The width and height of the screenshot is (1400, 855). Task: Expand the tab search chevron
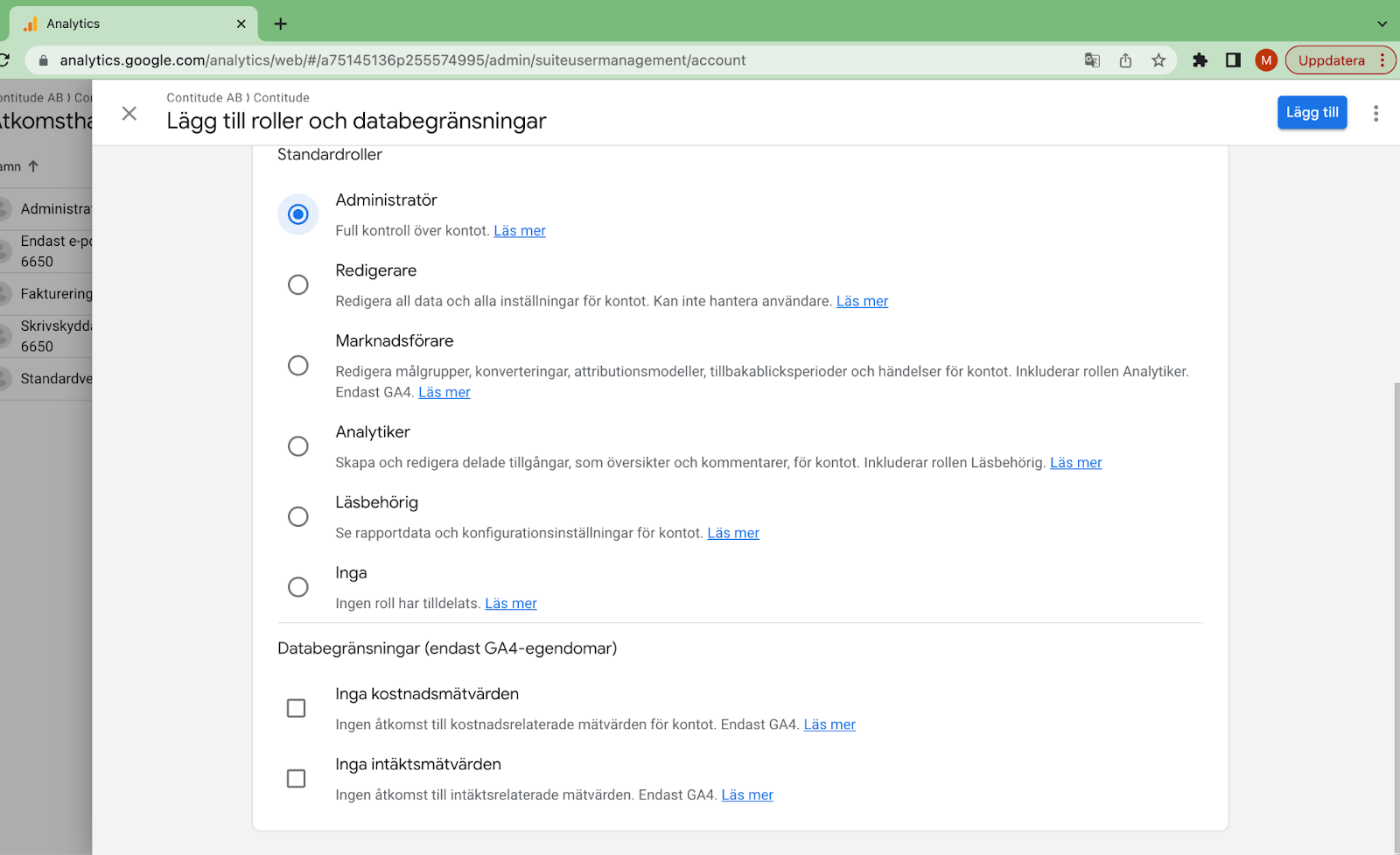[x=1382, y=24]
